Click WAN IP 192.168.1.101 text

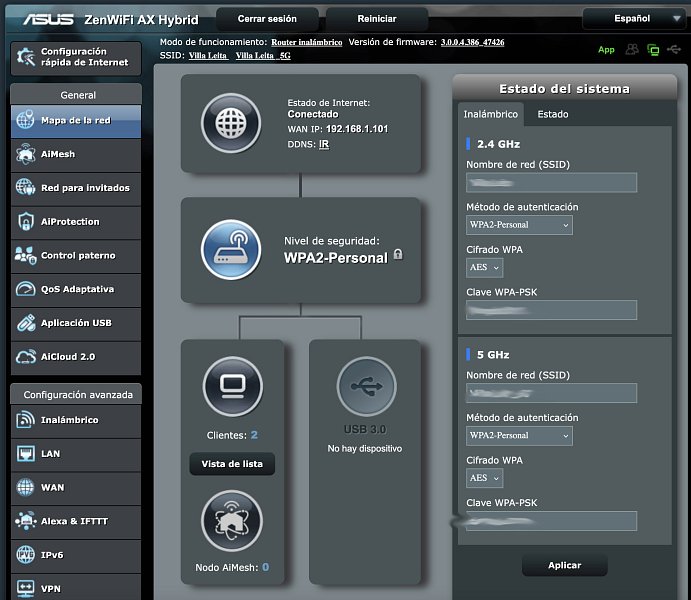tap(357, 129)
